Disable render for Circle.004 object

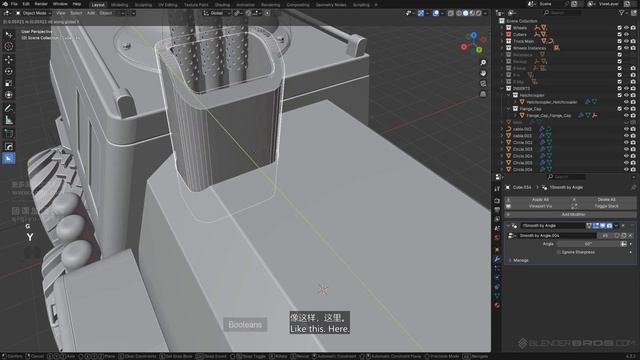tap(633, 156)
